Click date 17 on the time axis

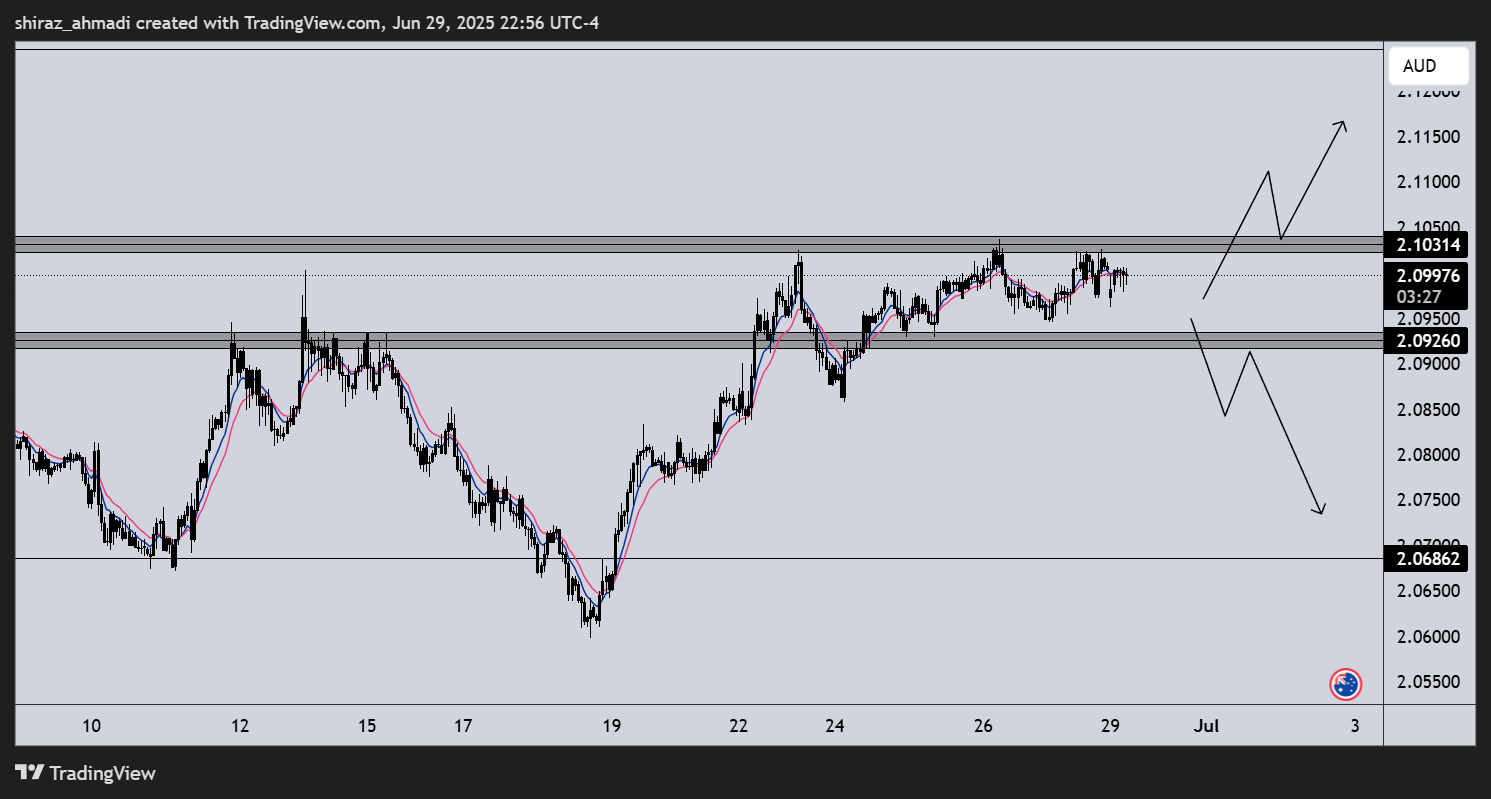coord(465,725)
